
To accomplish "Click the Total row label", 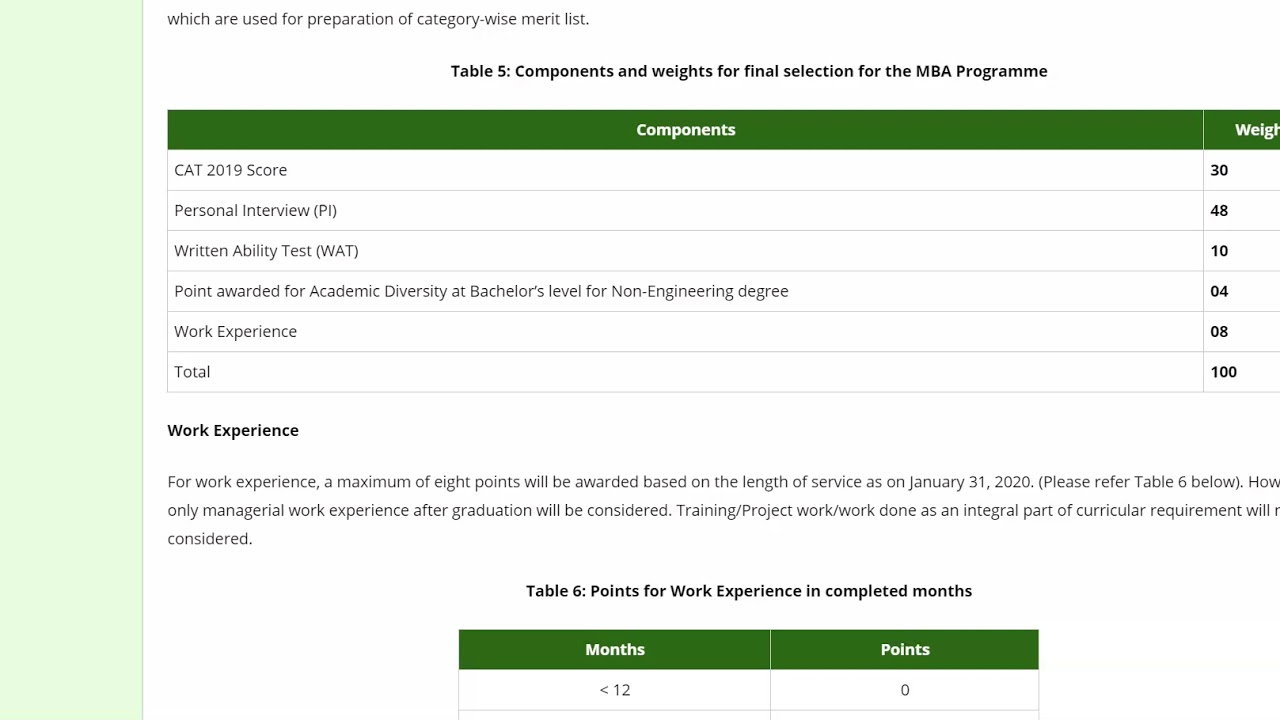I will pos(192,371).
